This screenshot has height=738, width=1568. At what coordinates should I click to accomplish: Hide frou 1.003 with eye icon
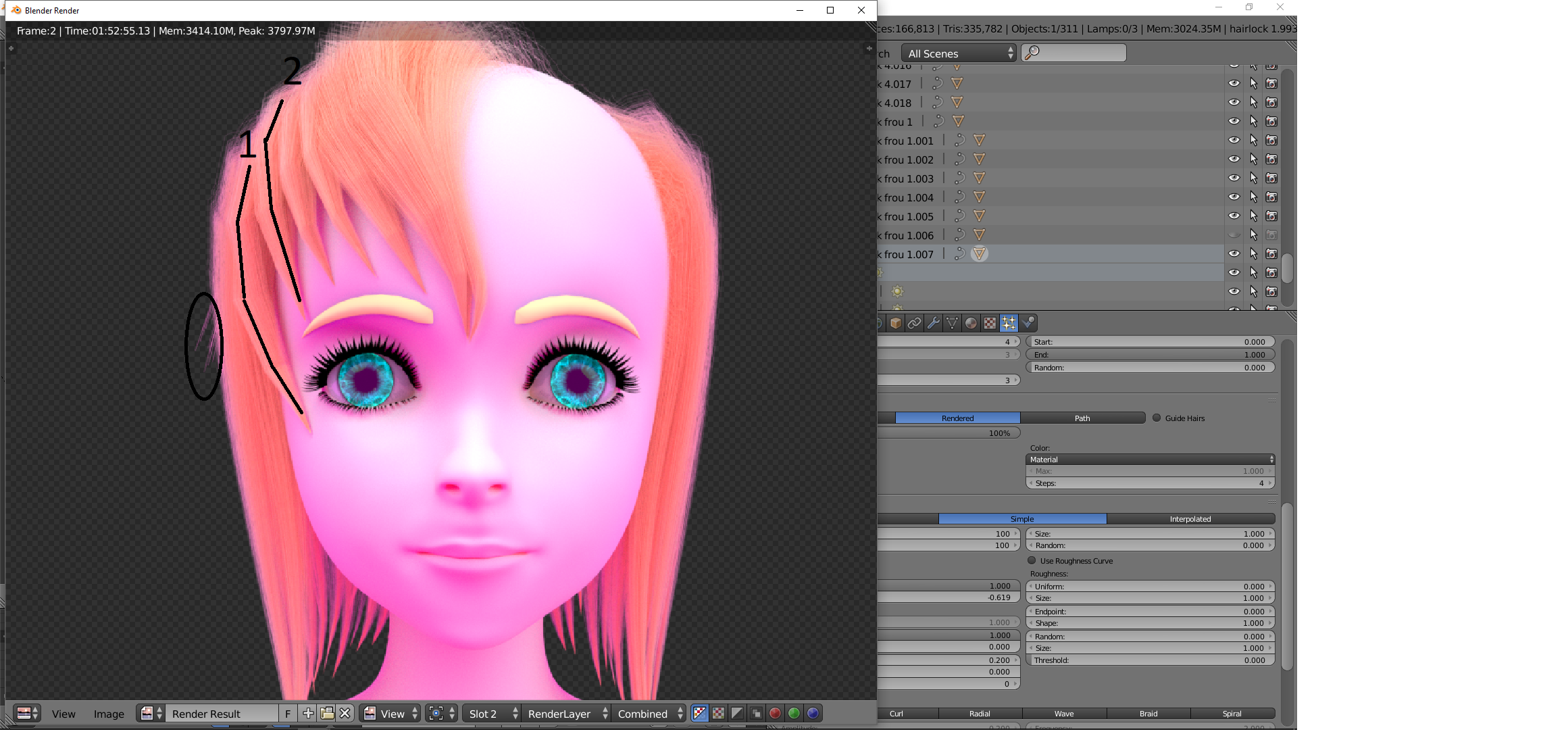point(1234,178)
